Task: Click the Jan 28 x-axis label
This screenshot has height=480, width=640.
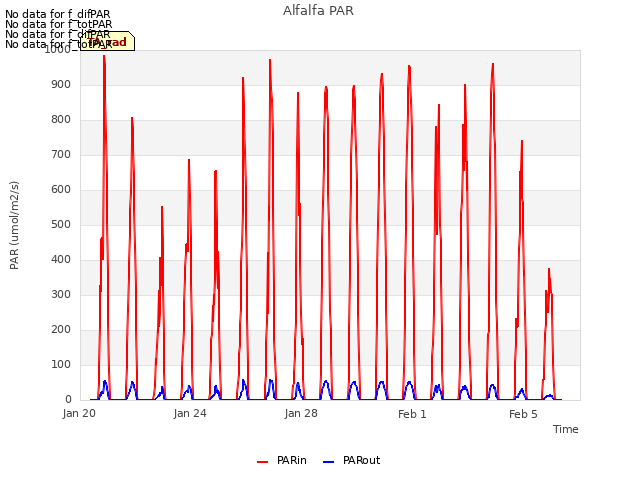Action: [301, 414]
